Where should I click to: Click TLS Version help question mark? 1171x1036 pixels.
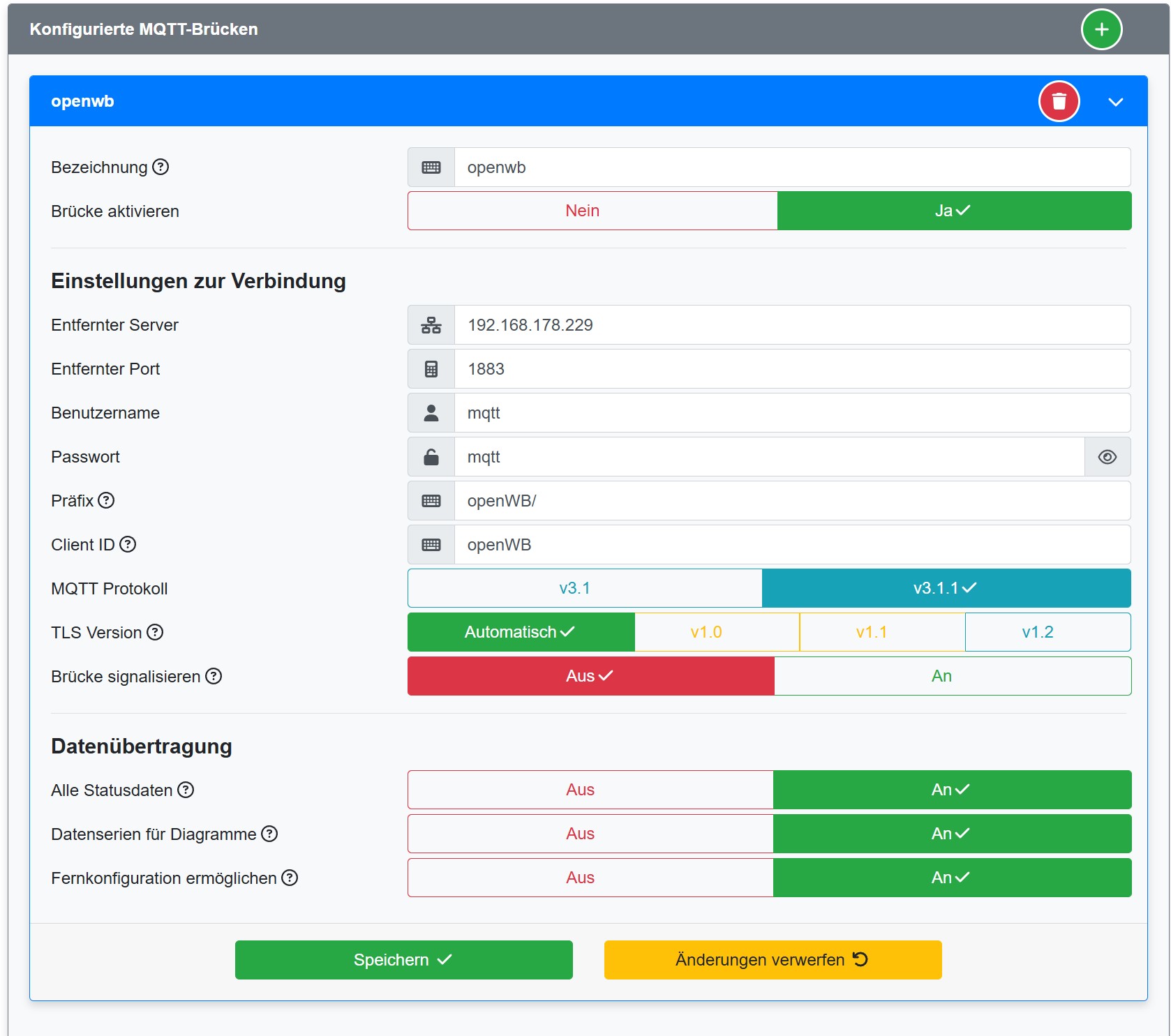click(x=155, y=633)
